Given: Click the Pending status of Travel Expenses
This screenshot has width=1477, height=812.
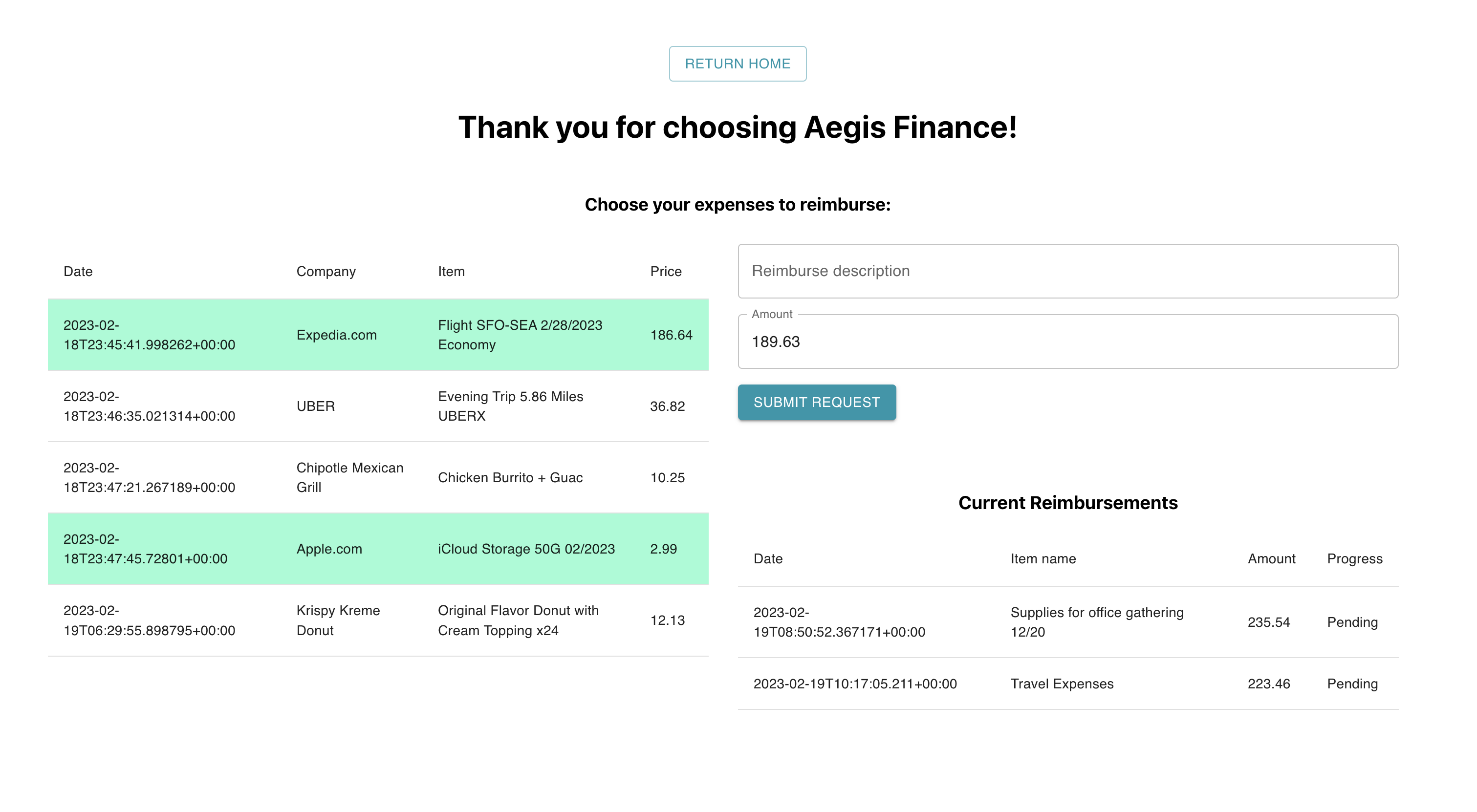Looking at the screenshot, I should [x=1352, y=684].
